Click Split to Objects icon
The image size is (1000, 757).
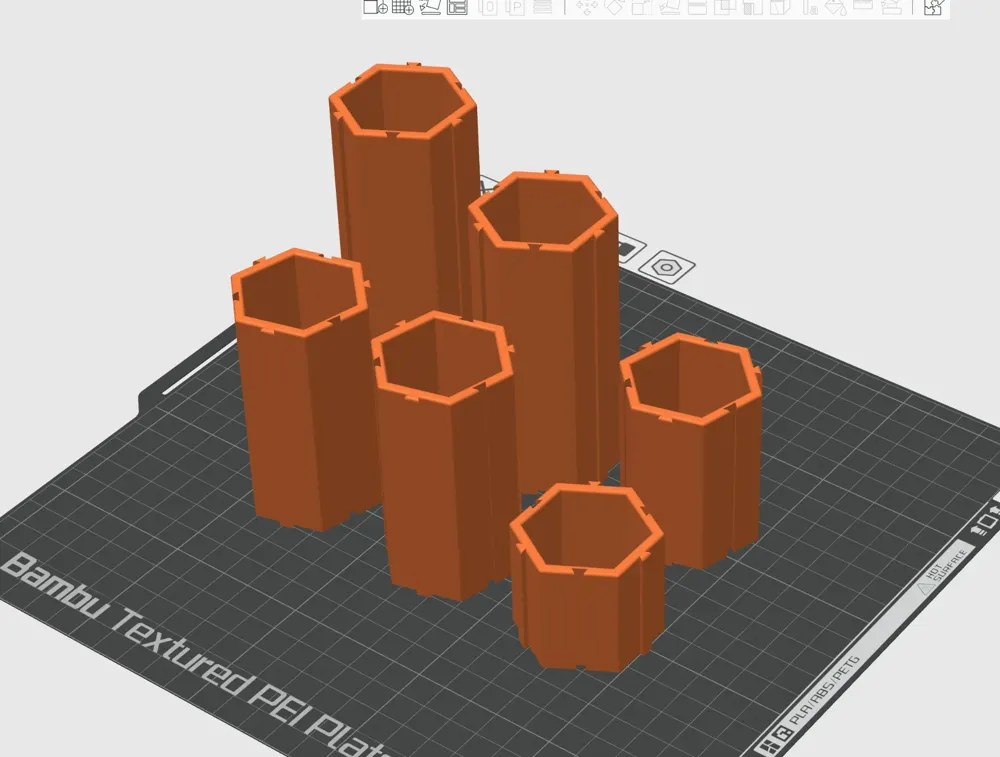pos(488,7)
